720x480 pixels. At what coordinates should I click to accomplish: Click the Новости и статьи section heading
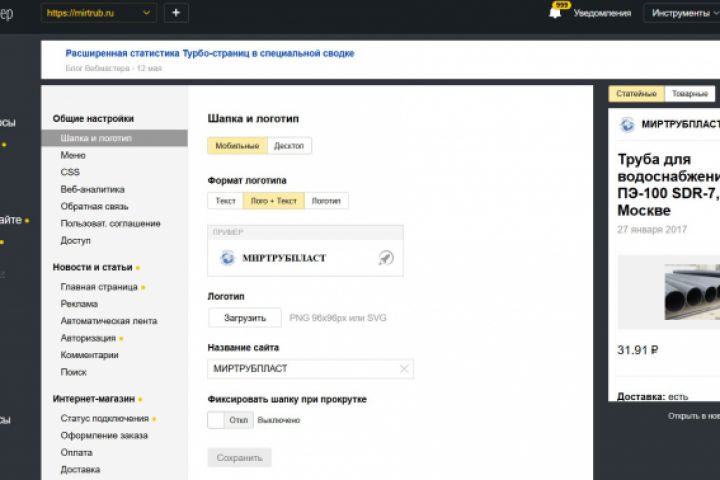point(92,267)
